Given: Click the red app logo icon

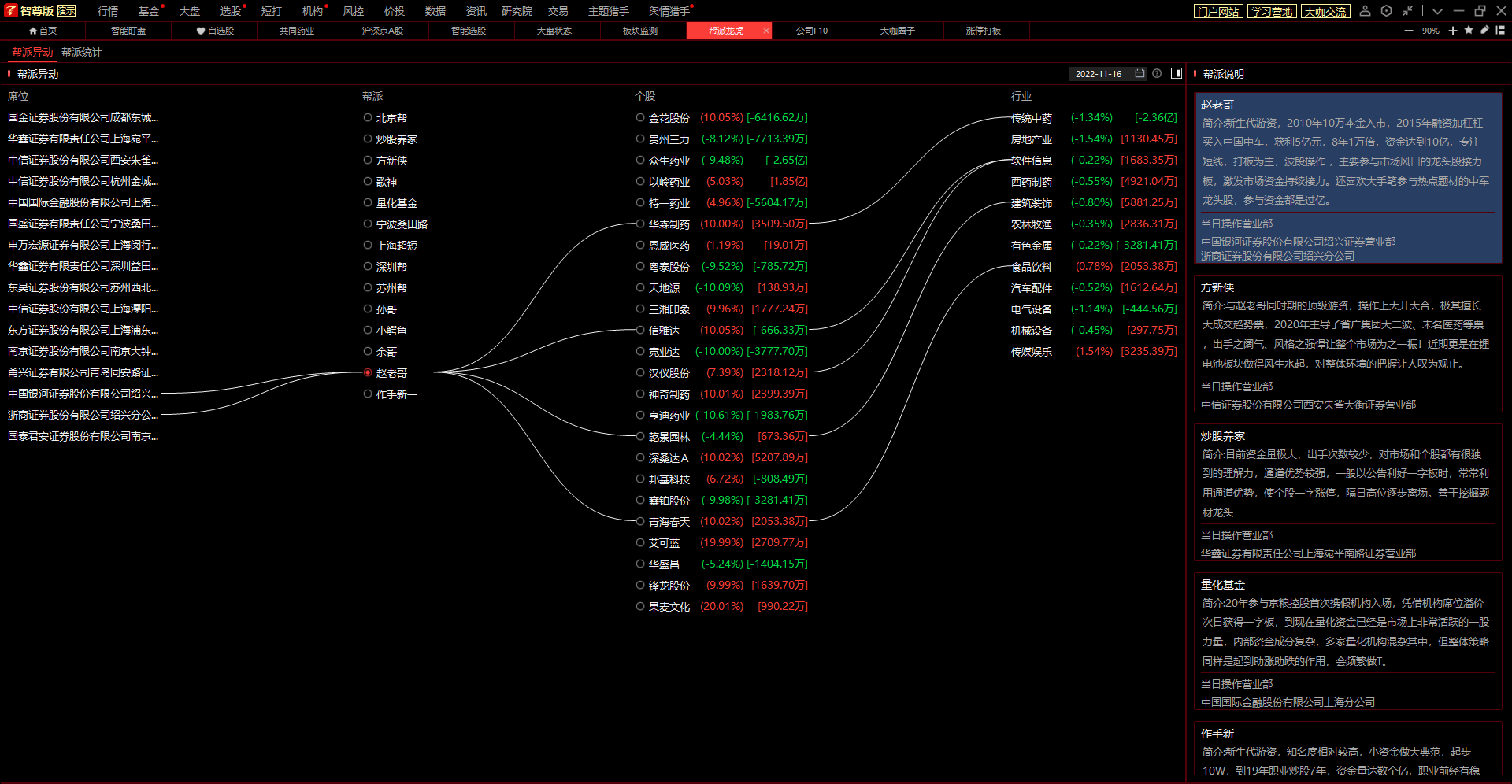Looking at the screenshot, I should (x=10, y=10).
